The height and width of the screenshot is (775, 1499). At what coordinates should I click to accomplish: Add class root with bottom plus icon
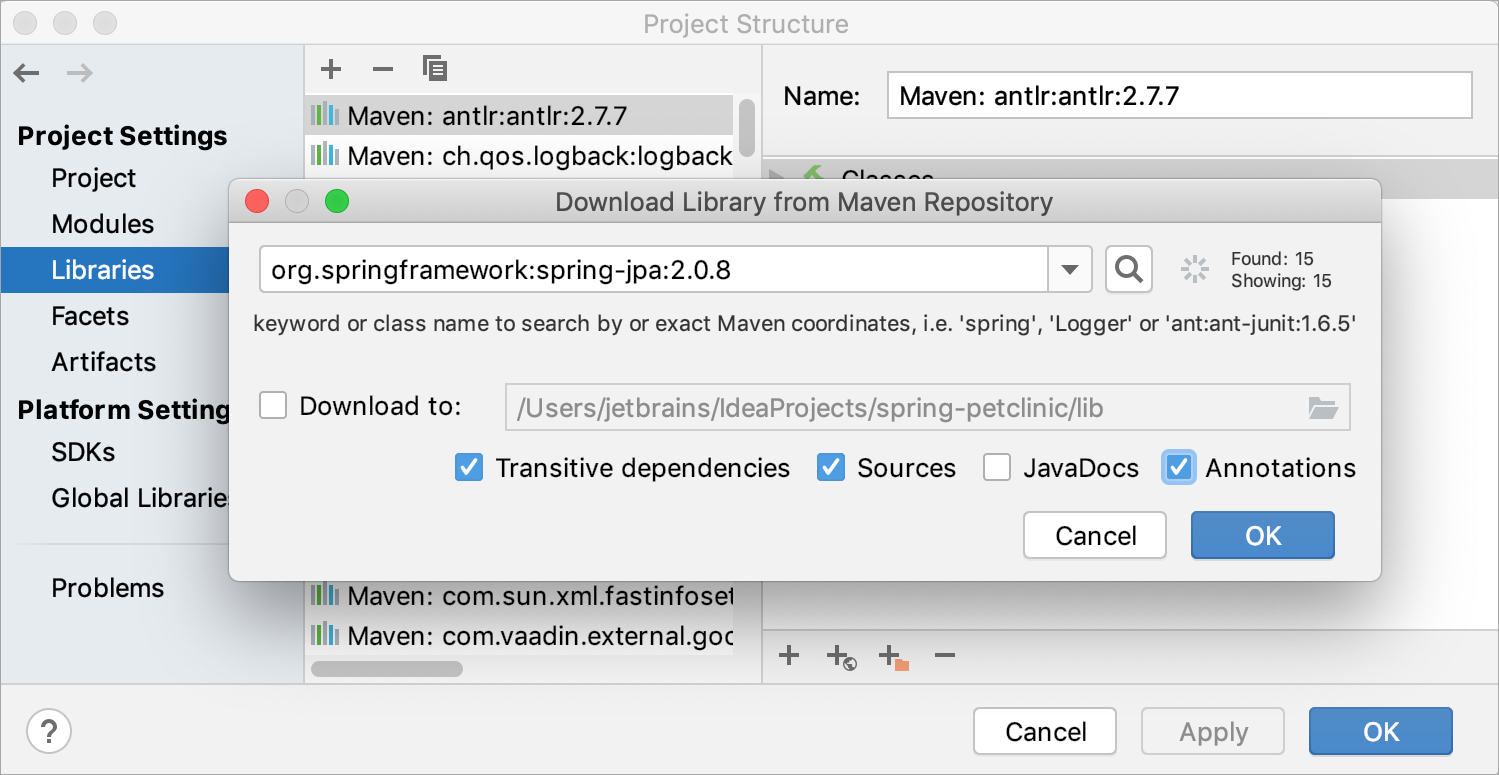(x=789, y=656)
